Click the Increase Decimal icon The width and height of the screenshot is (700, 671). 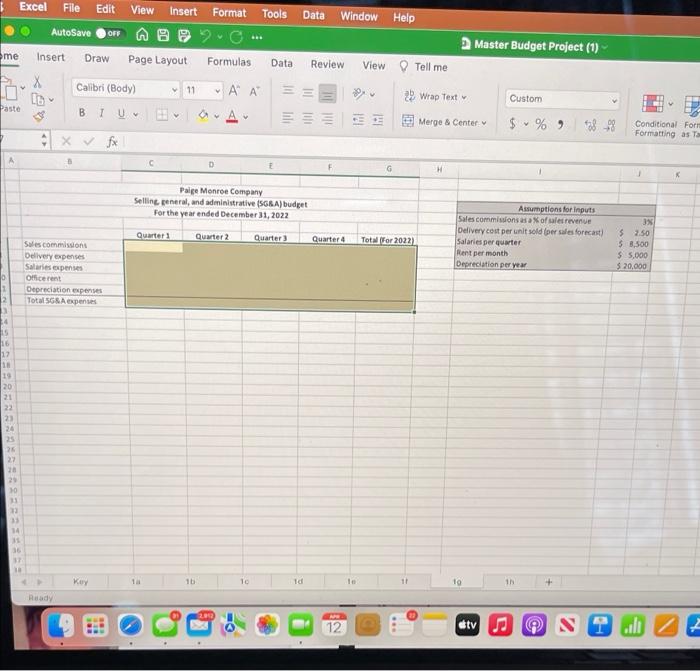tap(590, 125)
